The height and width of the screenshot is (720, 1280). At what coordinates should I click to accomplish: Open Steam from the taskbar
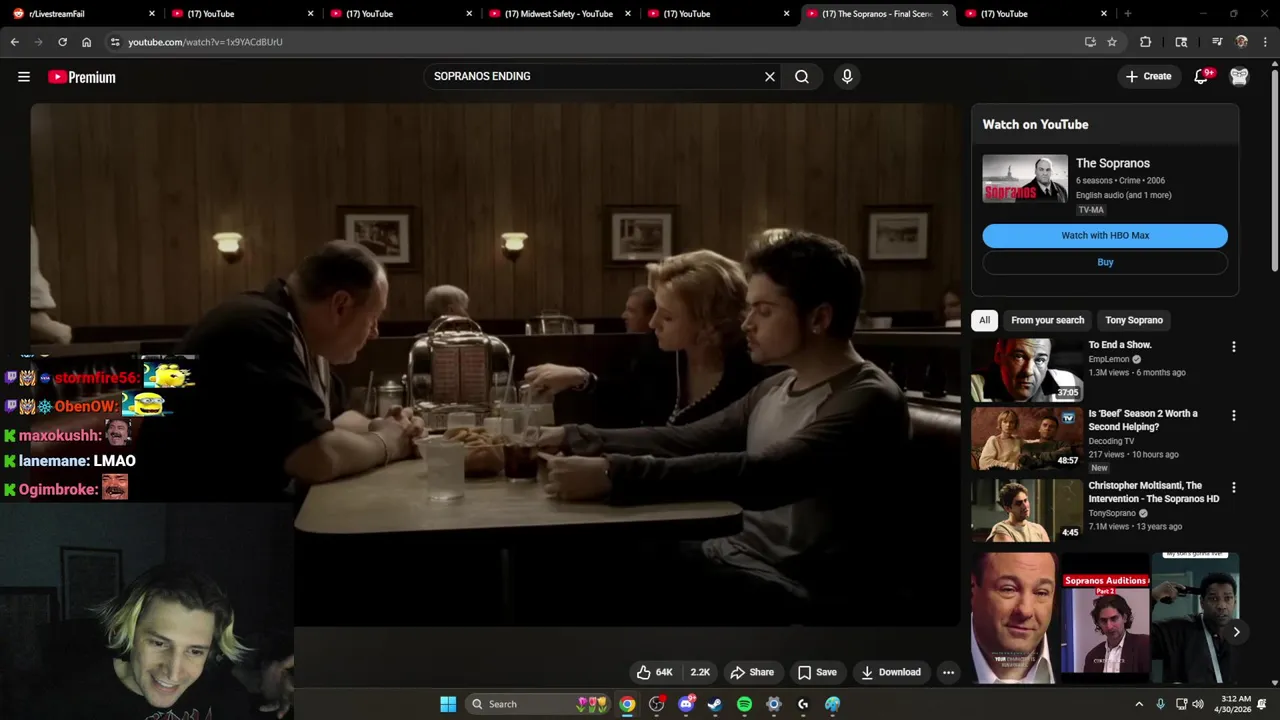tap(715, 704)
